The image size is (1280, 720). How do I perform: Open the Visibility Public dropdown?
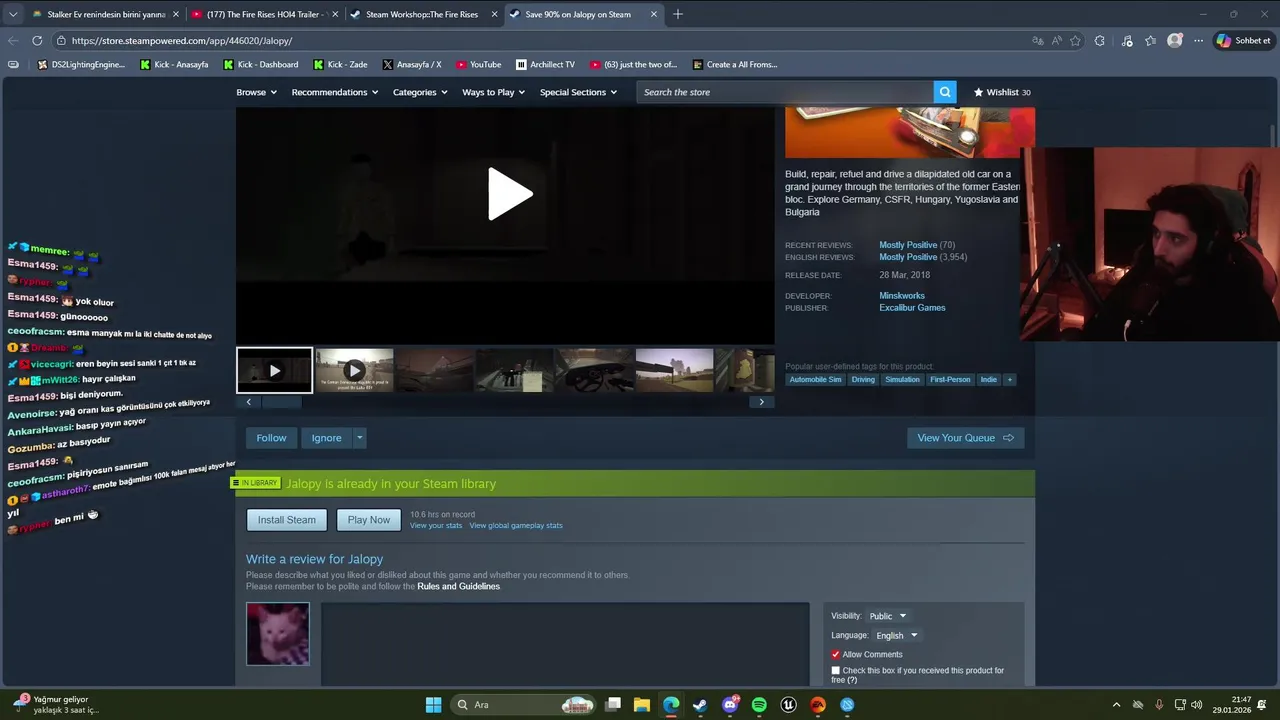click(x=887, y=616)
